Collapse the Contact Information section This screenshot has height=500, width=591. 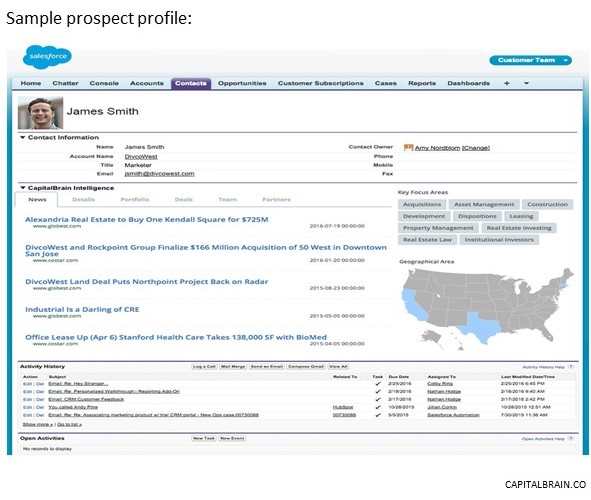(23, 138)
